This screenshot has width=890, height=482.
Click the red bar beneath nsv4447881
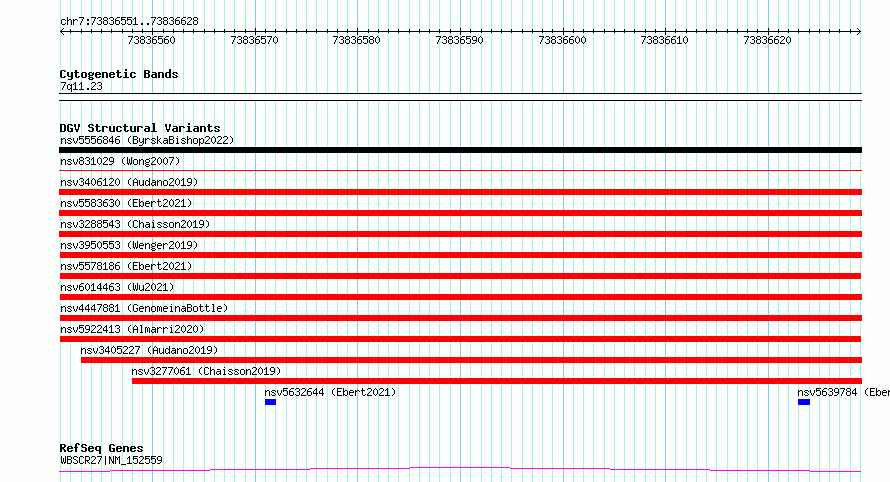(460, 318)
